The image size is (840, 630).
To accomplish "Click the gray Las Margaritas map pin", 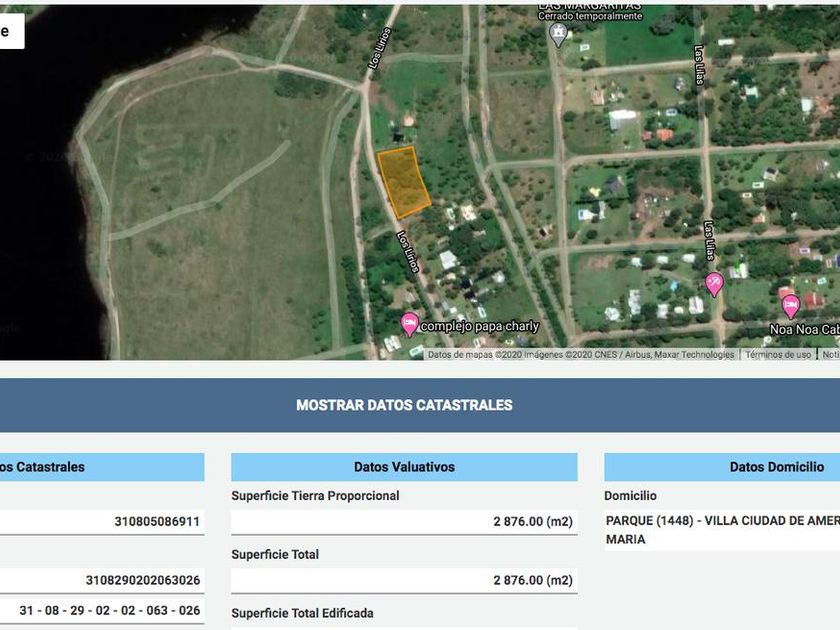I will click(x=558, y=35).
